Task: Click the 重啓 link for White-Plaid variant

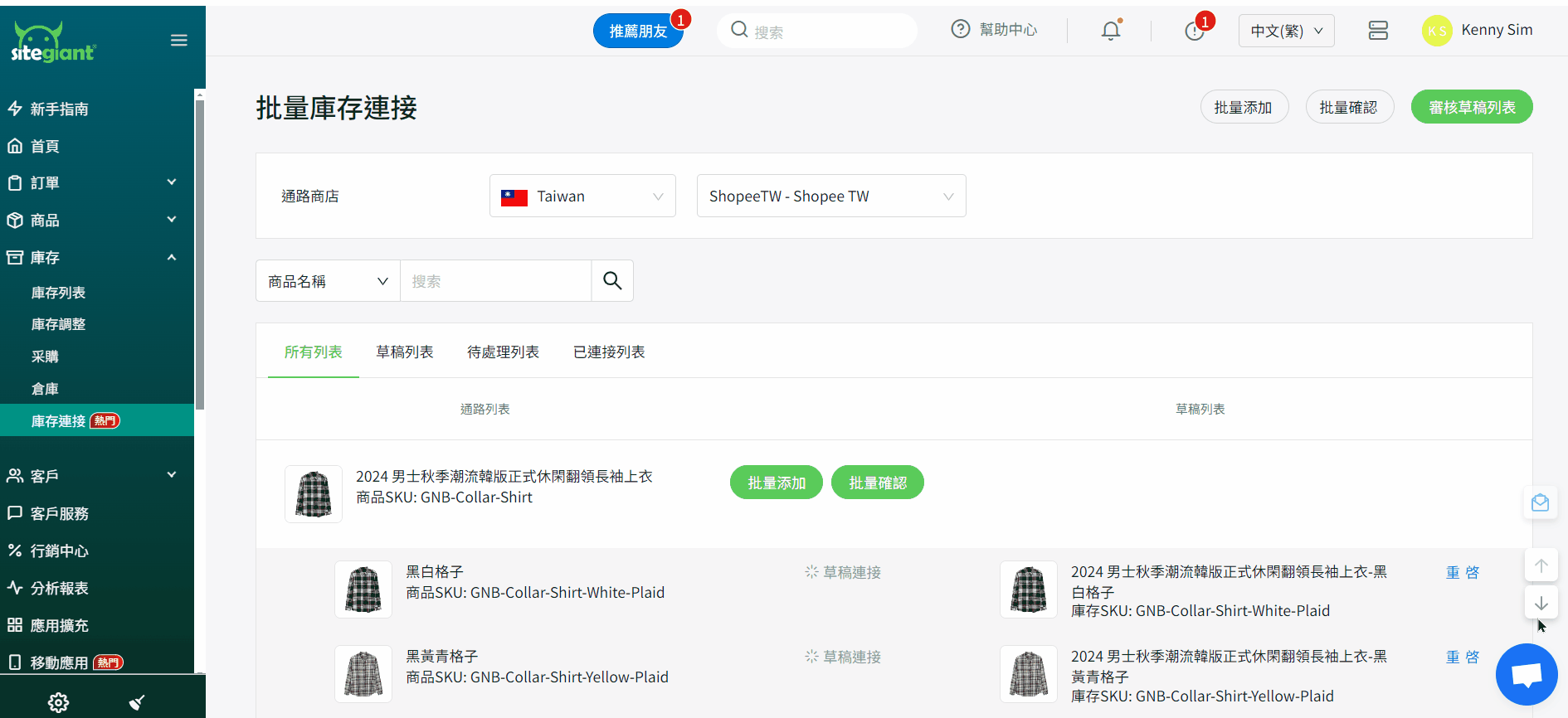Action: click(1463, 572)
